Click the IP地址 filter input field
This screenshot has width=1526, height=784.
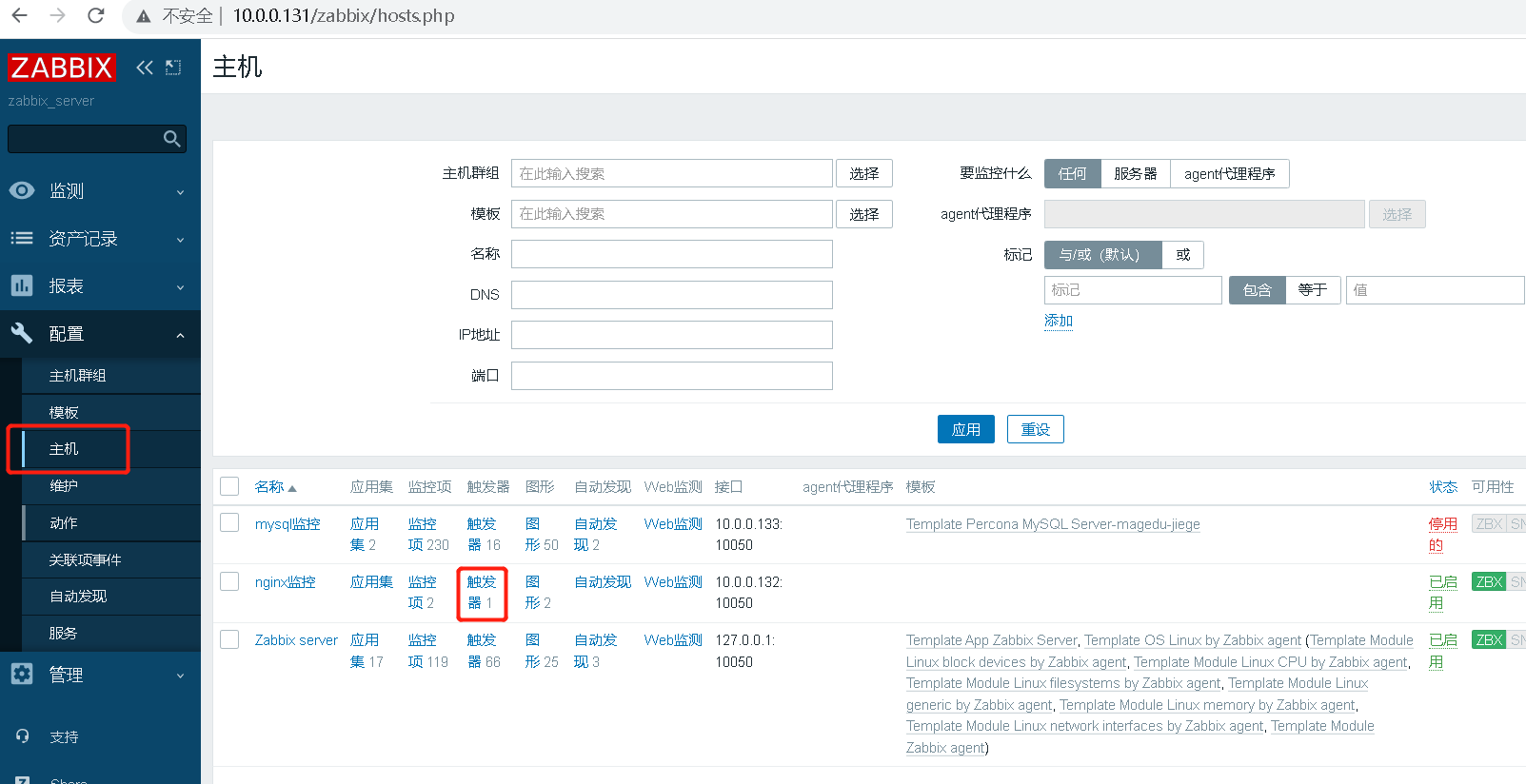point(672,335)
